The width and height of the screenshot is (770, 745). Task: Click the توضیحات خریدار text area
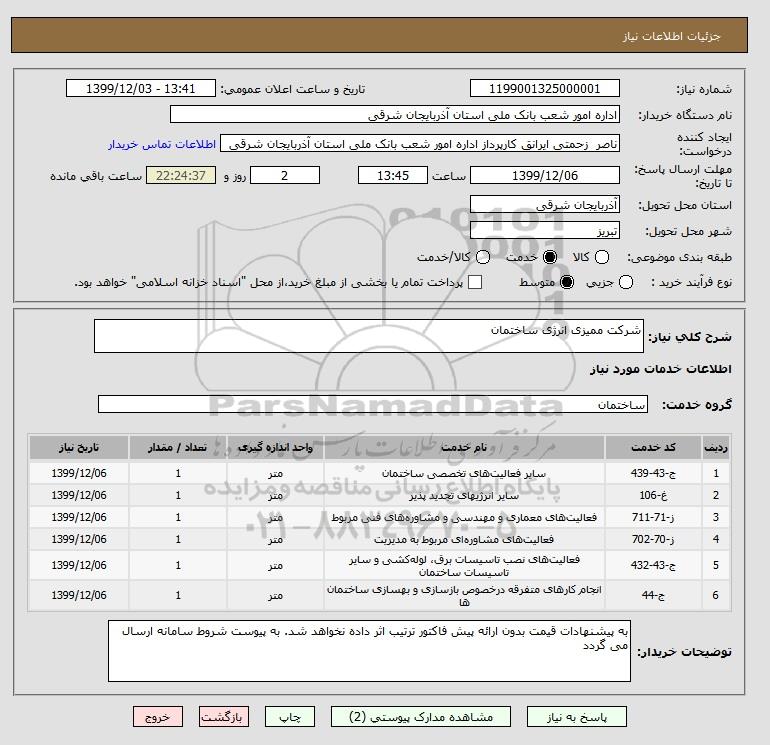pyautogui.click(x=369, y=651)
